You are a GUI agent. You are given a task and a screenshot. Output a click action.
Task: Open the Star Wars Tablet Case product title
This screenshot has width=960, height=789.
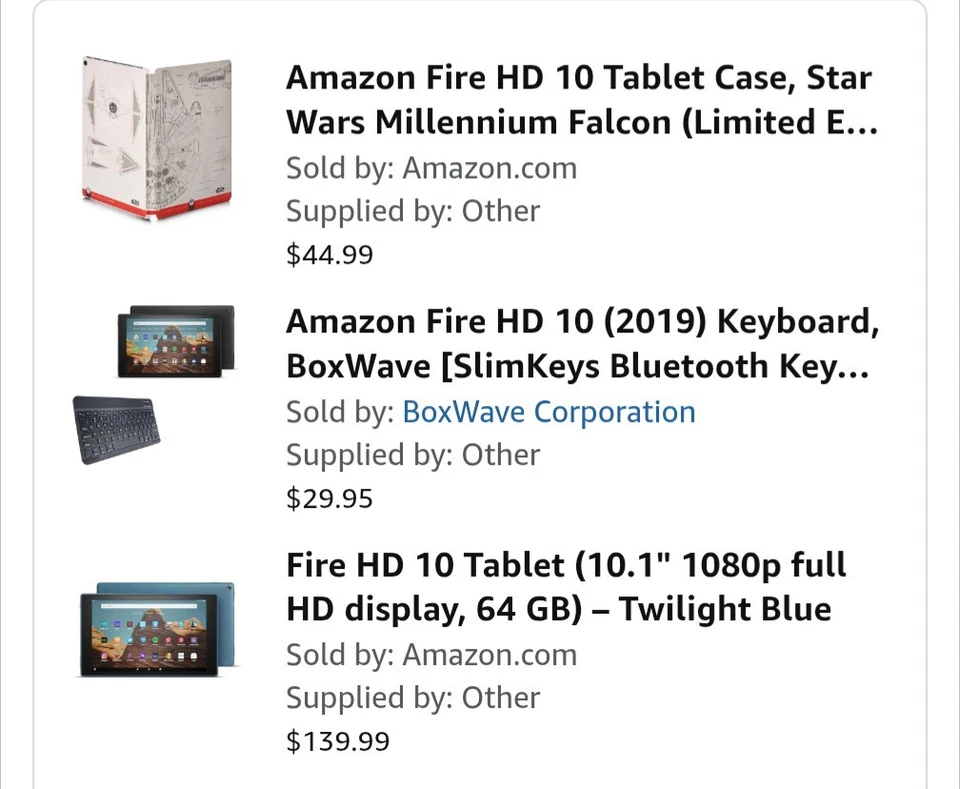[579, 100]
